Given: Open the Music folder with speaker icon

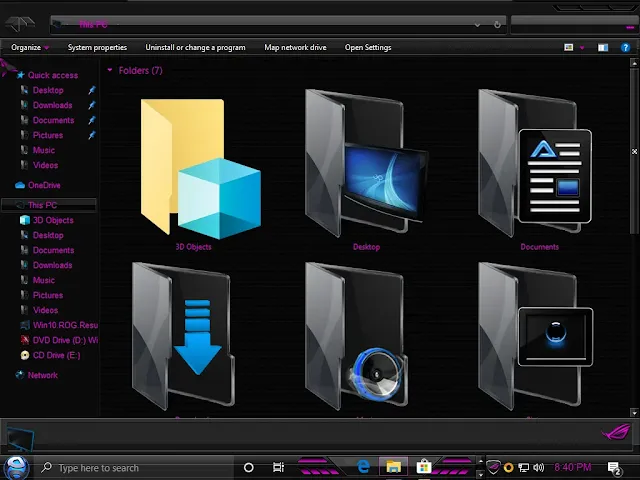Looking at the screenshot, I should coord(356,336).
